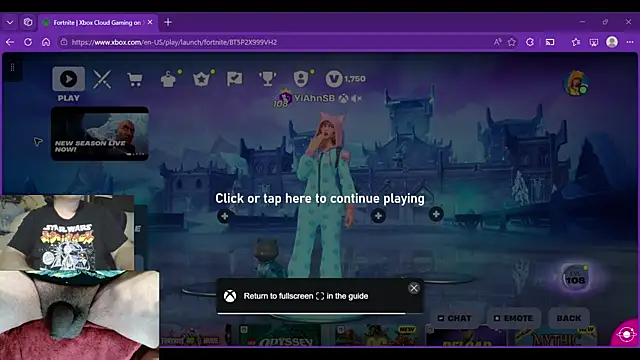The height and width of the screenshot is (360, 640).
Task: Open the Item Shop cart icon
Action: click(x=135, y=79)
